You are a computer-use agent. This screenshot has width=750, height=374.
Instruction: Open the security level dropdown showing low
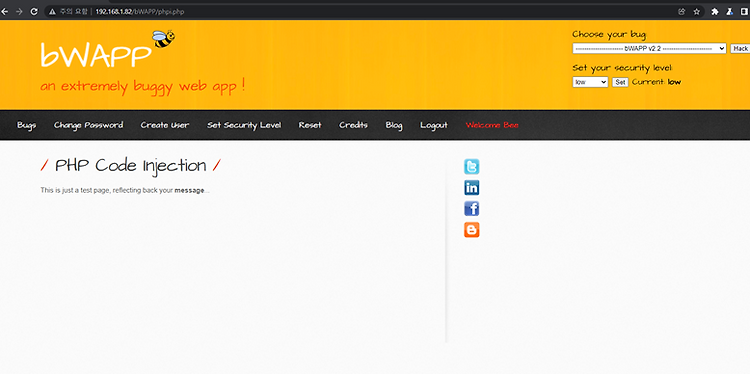[590, 82]
